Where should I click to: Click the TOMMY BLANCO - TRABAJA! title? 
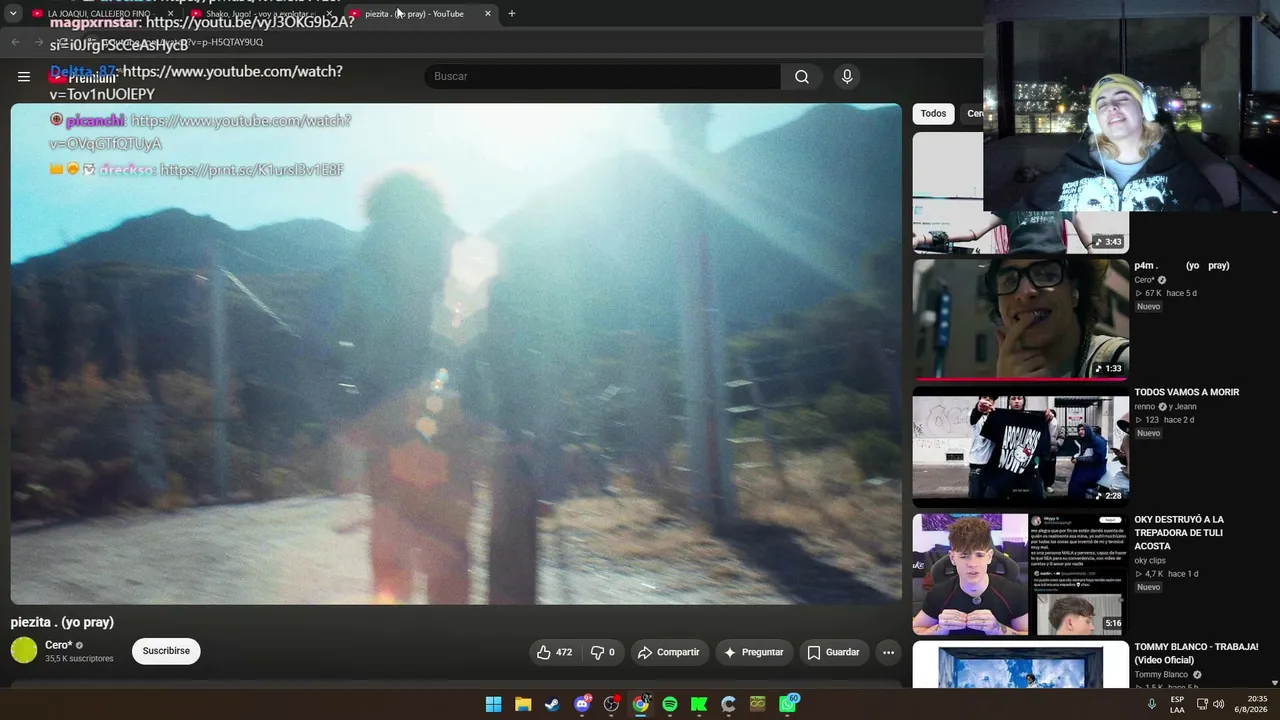pos(1196,653)
